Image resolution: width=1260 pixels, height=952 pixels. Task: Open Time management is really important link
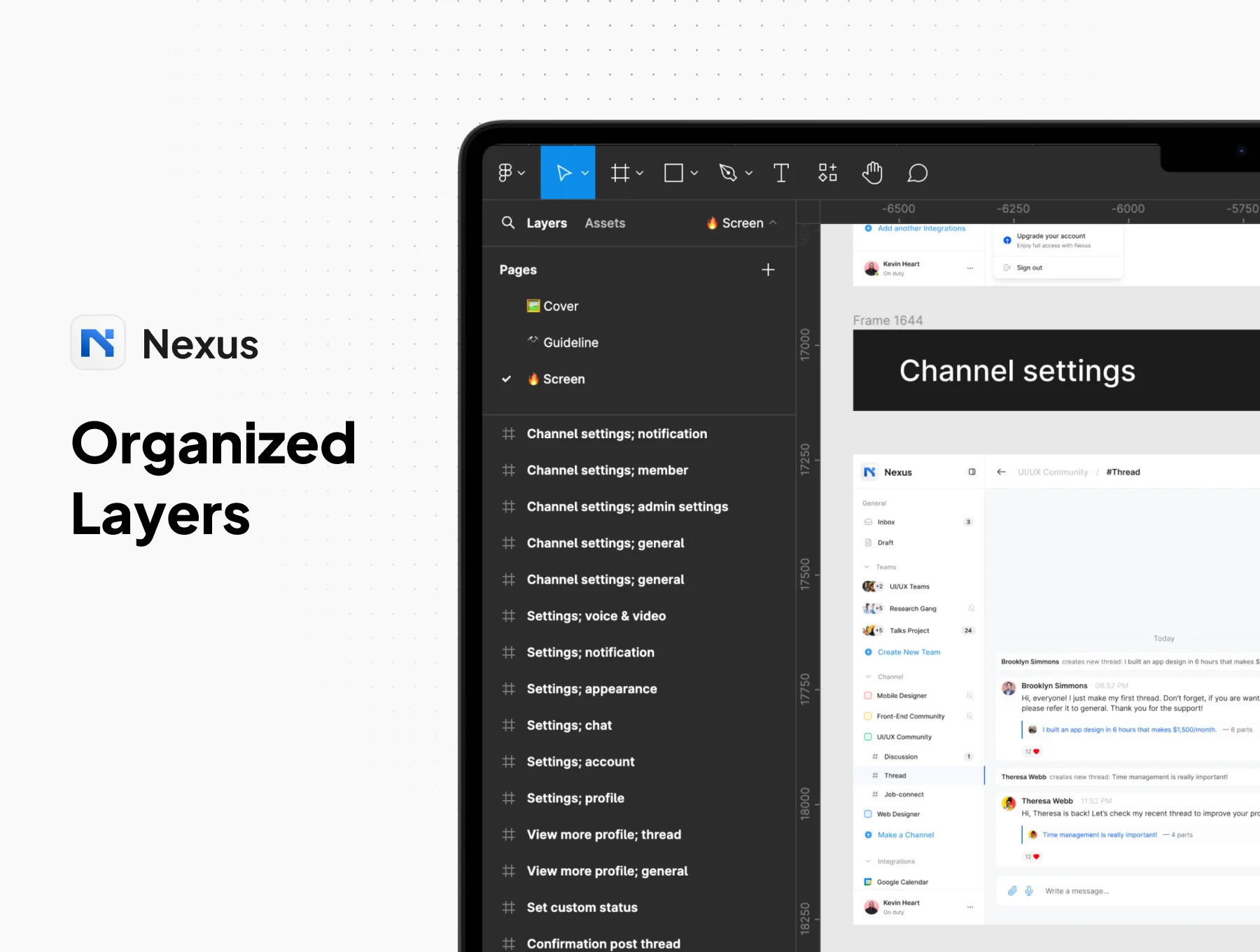[1099, 835]
